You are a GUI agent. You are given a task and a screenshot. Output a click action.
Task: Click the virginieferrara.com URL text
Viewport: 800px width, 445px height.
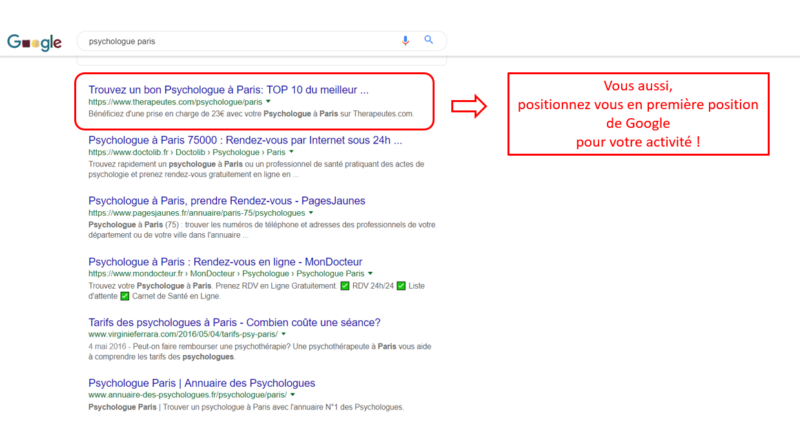[x=183, y=335]
